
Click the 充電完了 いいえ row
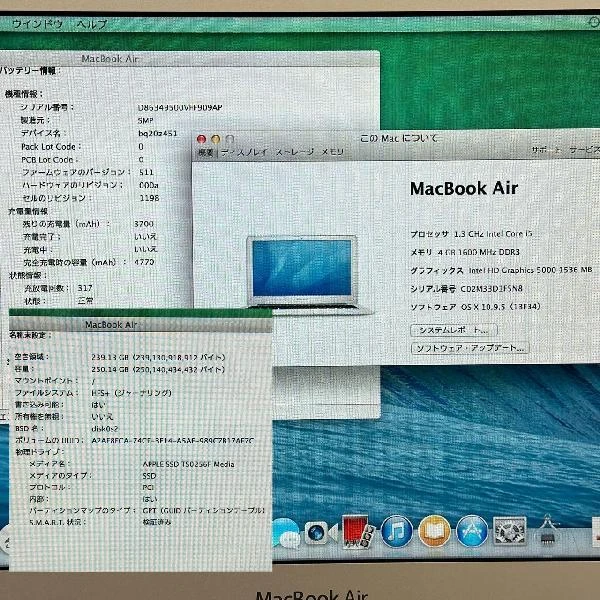(90, 237)
